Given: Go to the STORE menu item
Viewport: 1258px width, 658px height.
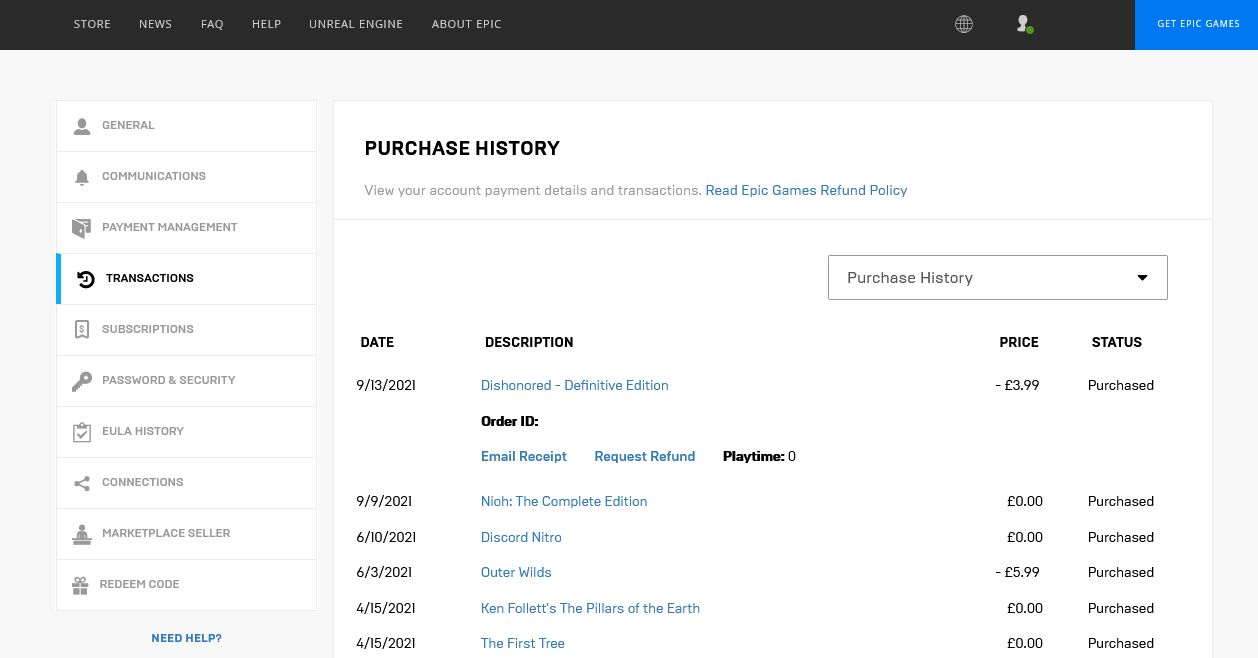Looking at the screenshot, I should (92, 24).
